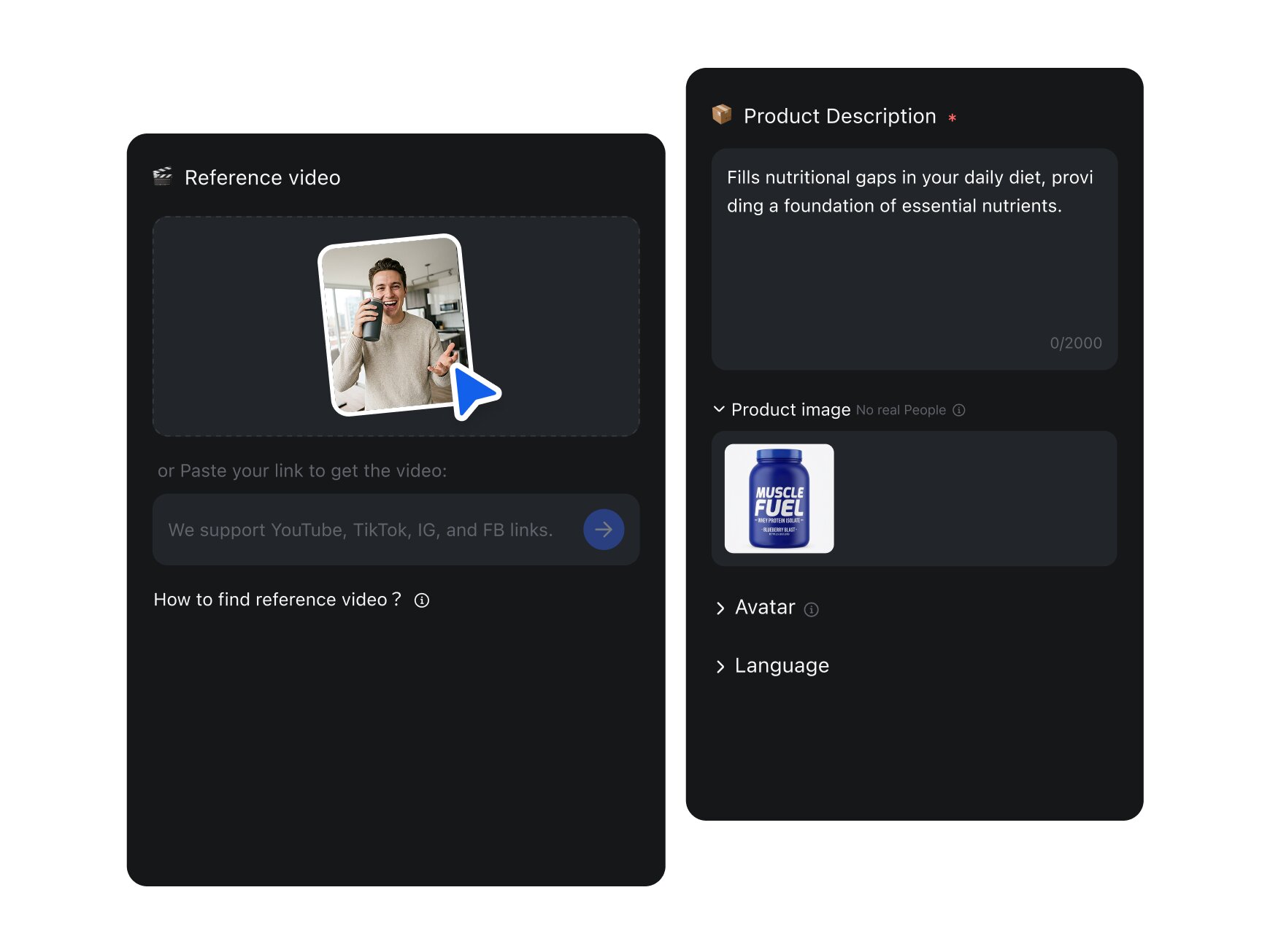Screen dimensions: 1270x952
Task: Click the info icon next to Avatar
Action: point(812,610)
